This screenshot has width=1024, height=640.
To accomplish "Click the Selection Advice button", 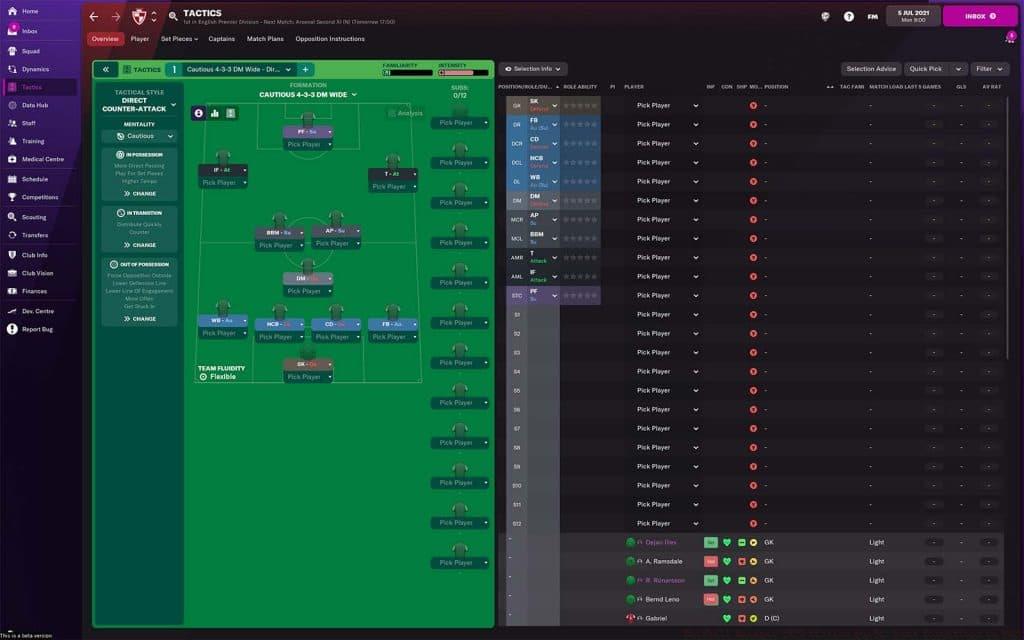I will (x=871, y=69).
